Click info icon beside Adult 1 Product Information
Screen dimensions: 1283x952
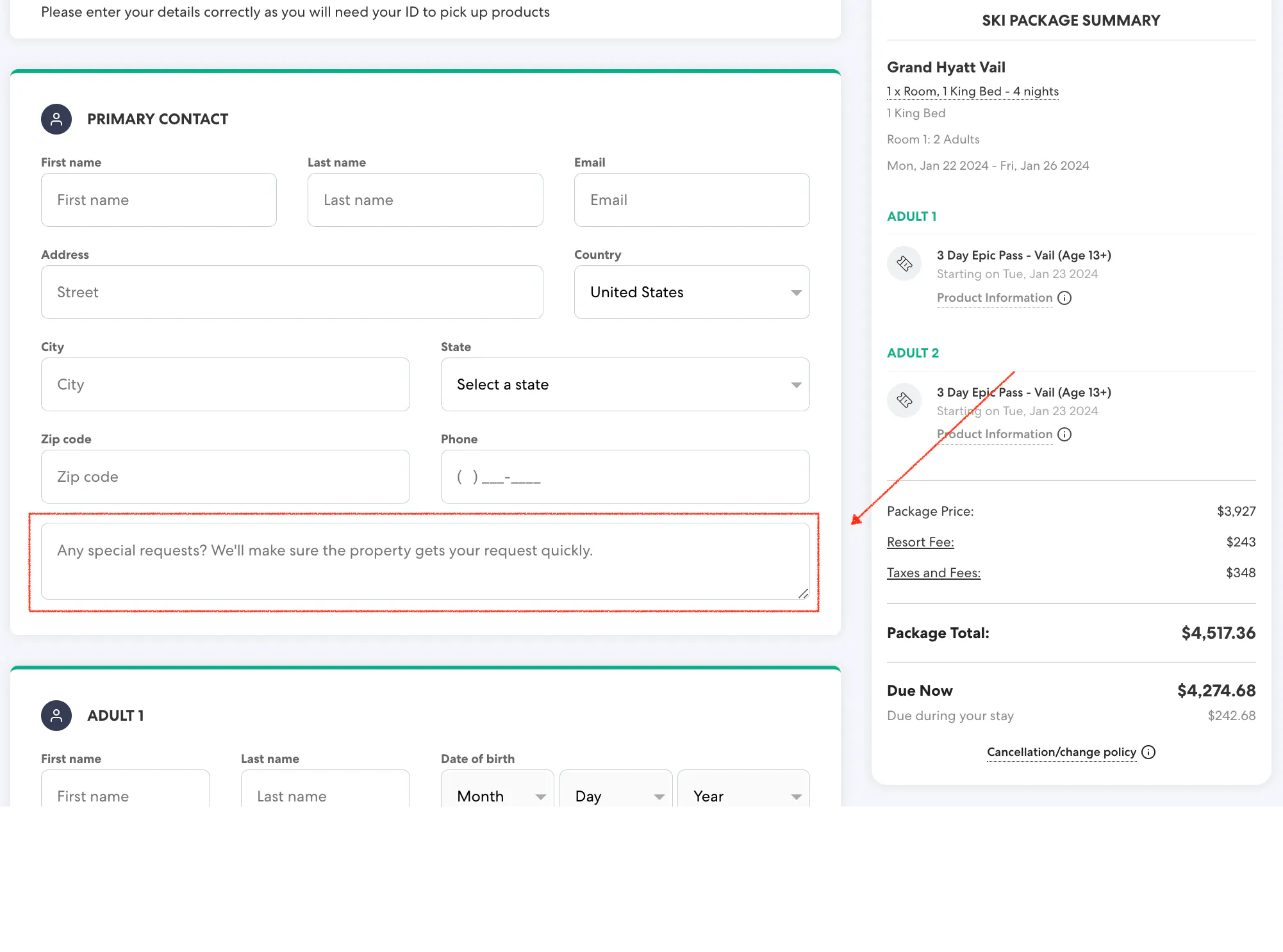[1064, 298]
